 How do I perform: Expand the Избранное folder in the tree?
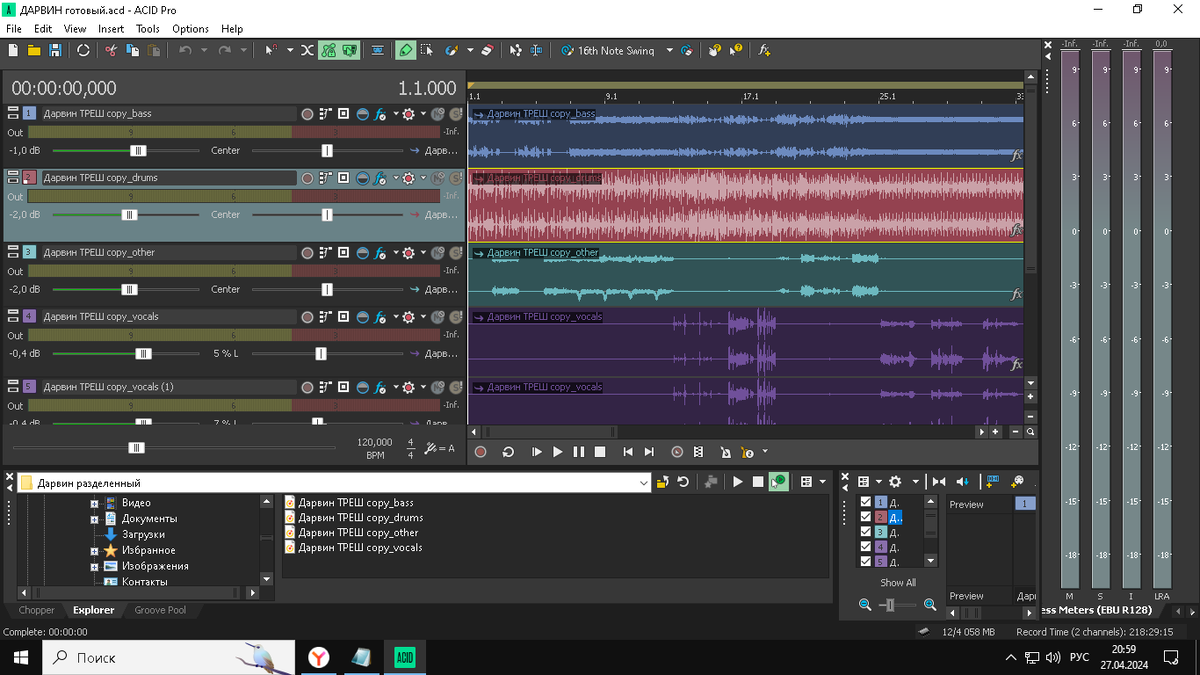tap(95, 551)
